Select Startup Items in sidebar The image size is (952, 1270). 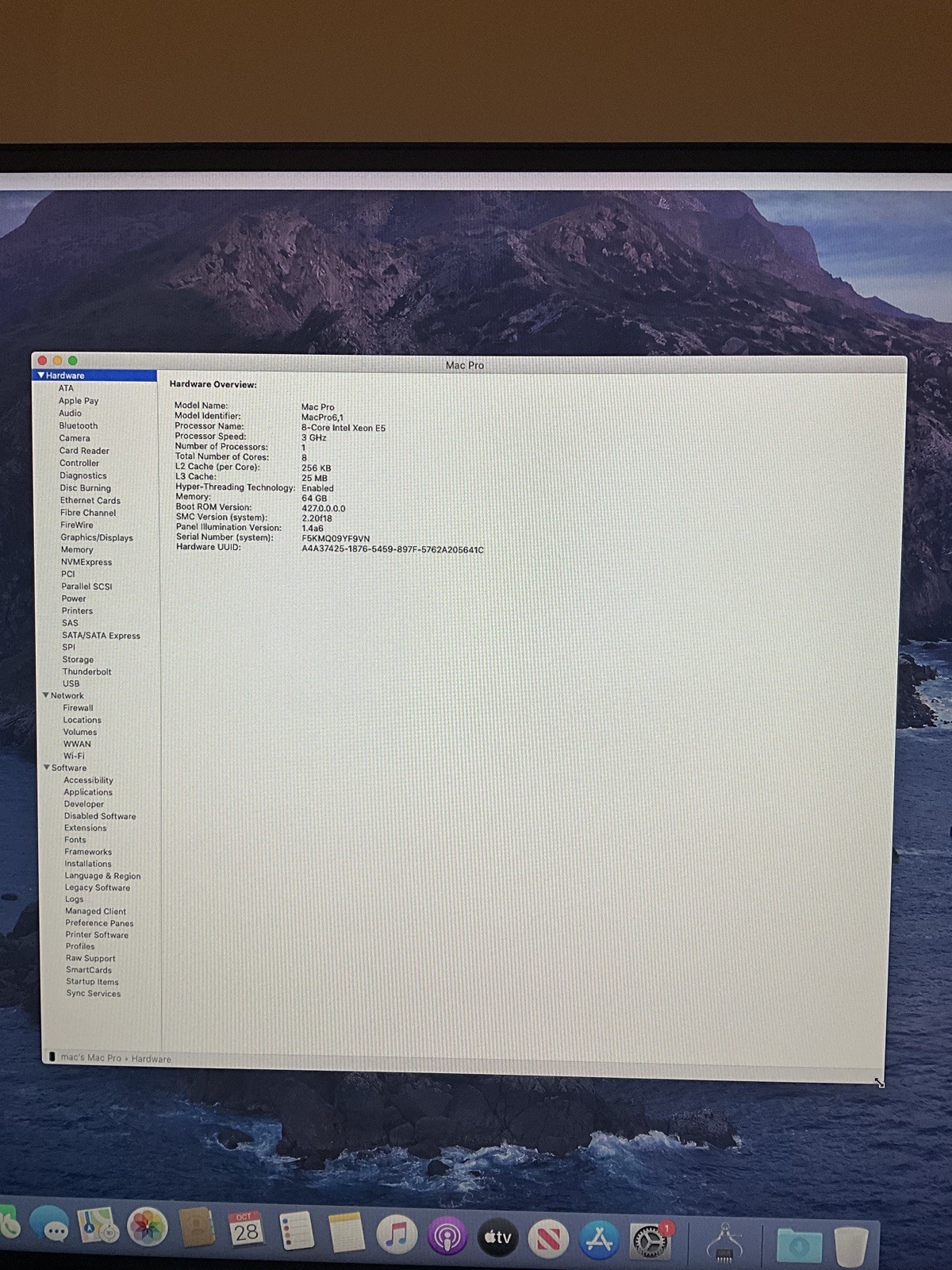point(92,982)
